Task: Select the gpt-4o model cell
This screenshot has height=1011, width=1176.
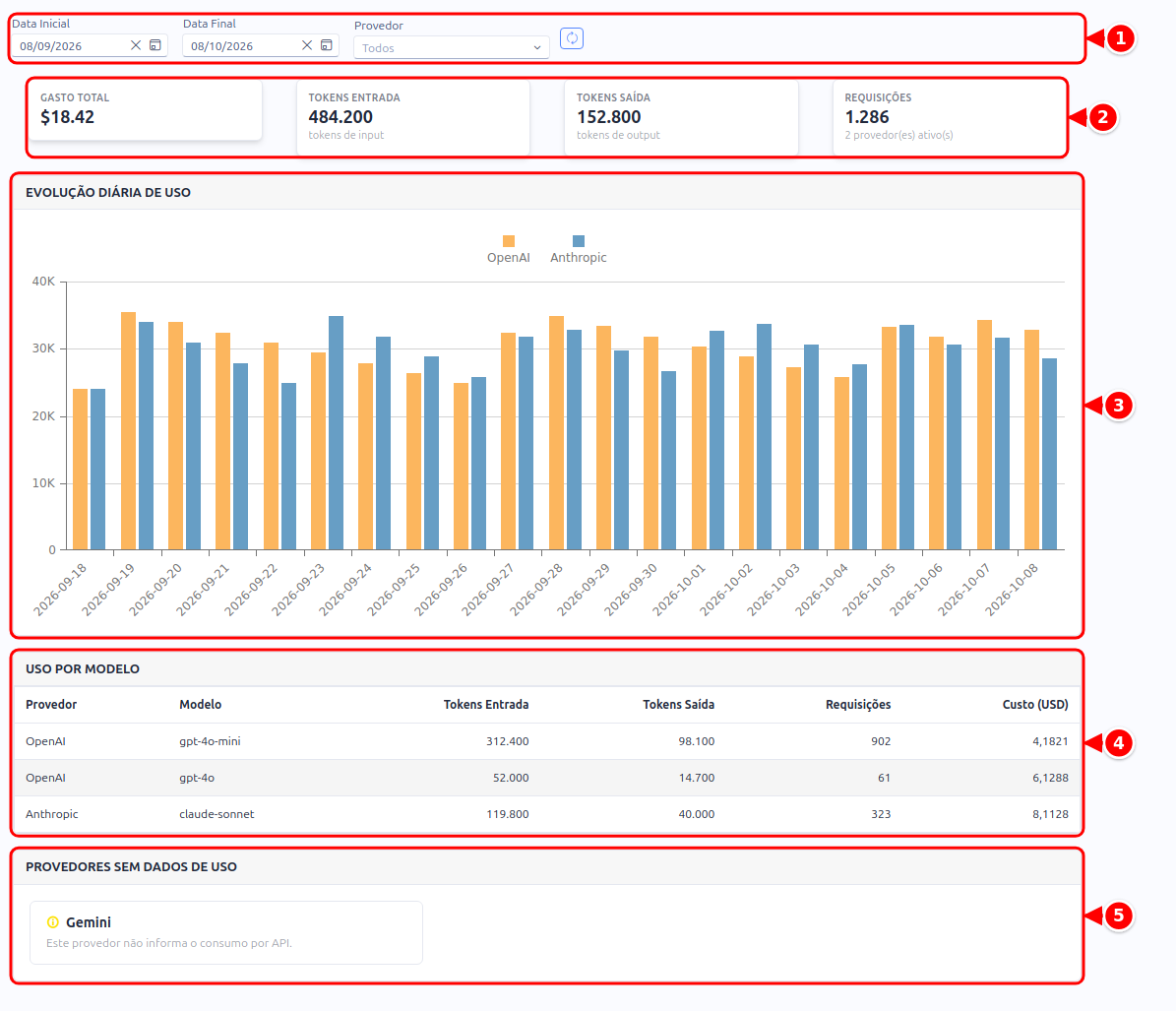Action: (x=197, y=778)
